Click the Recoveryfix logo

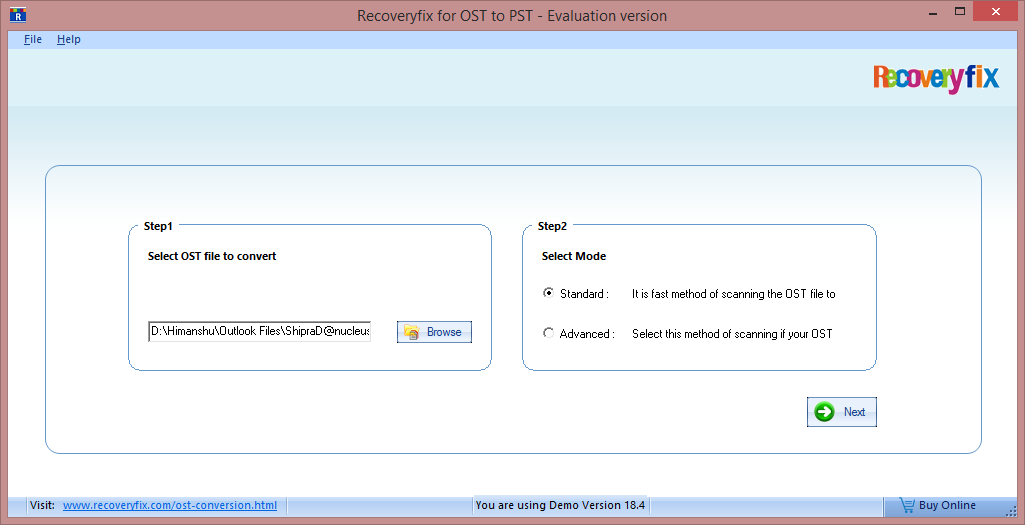click(936, 78)
